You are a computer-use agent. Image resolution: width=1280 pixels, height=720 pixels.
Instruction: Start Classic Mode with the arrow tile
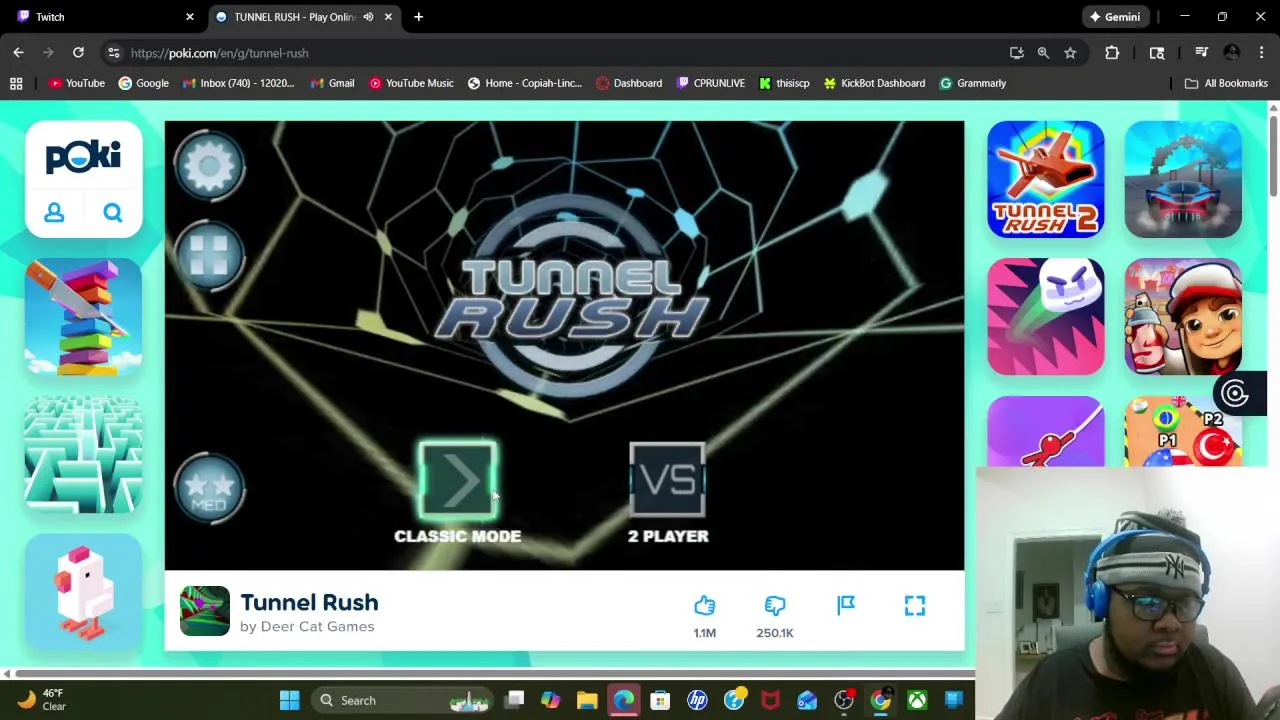[458, 481]
